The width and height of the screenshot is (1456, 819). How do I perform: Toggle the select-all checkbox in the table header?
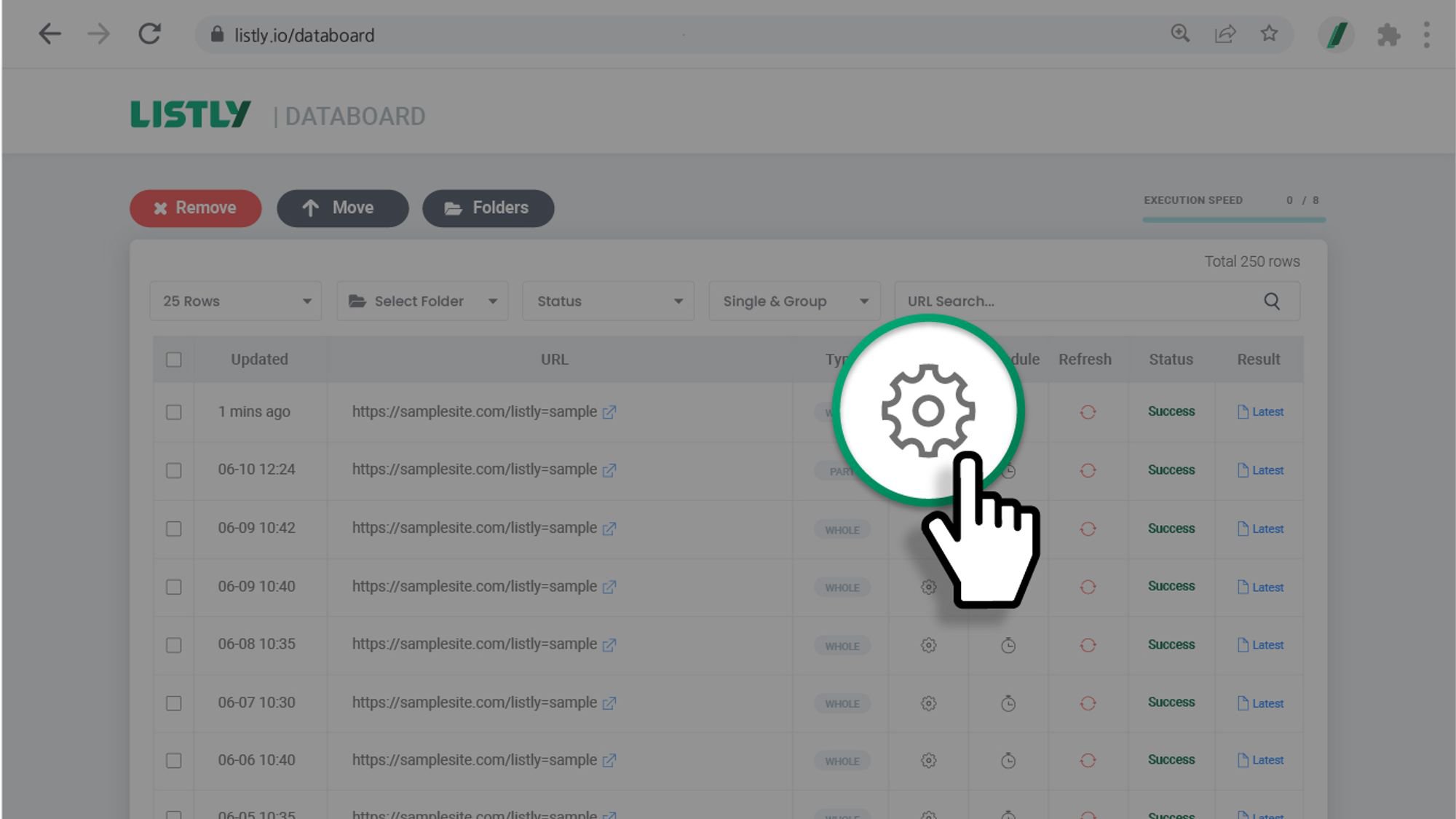click(173, 360)
